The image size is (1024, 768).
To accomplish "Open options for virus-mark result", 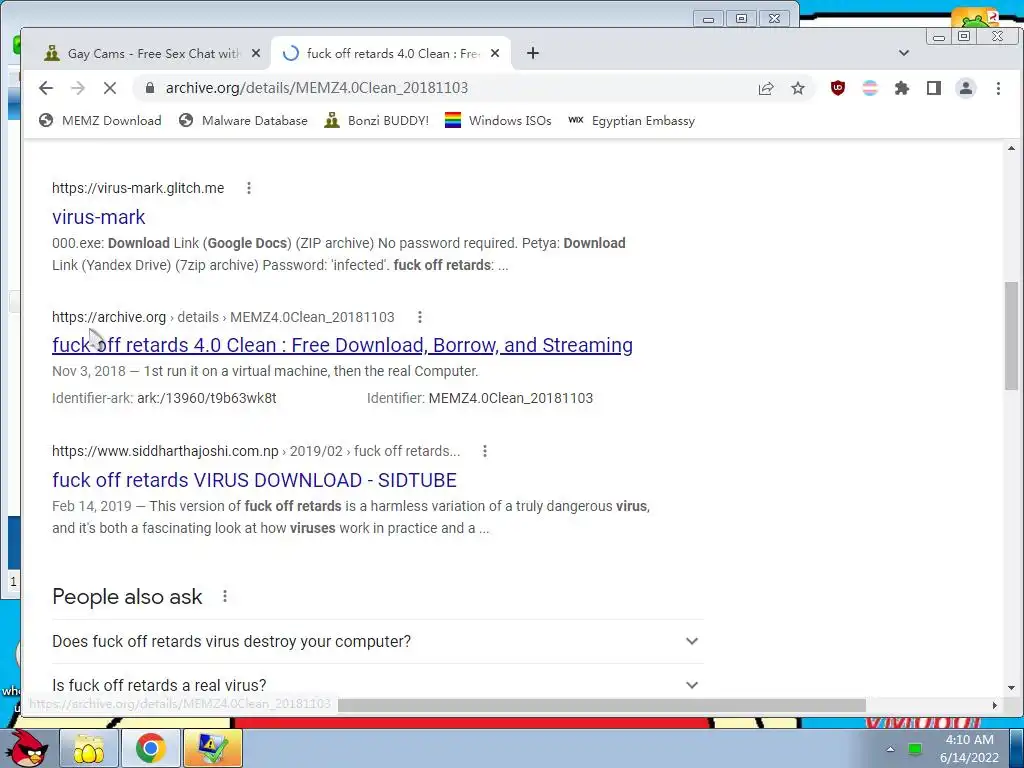I will 249,188.
